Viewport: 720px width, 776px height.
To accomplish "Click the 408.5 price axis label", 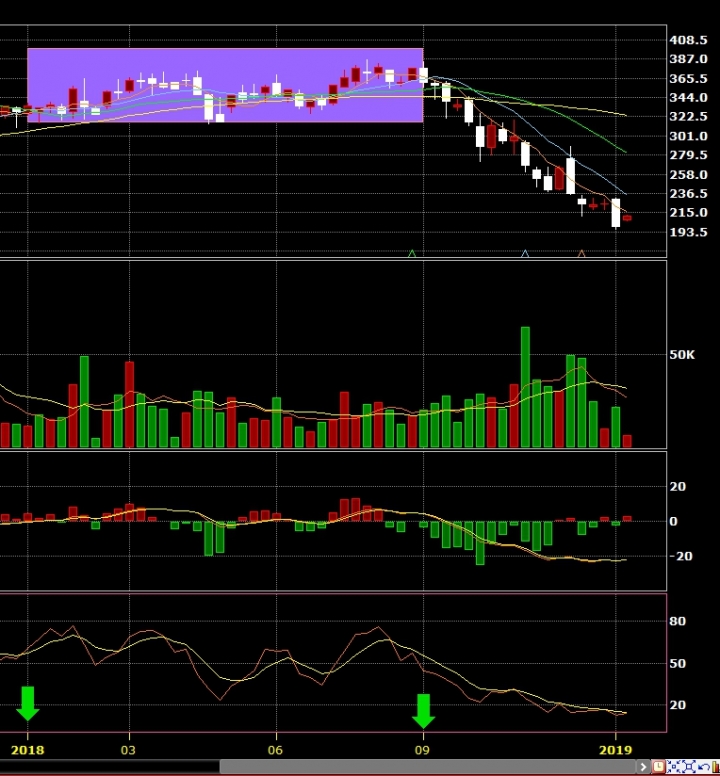I will (x=688, y=40).
